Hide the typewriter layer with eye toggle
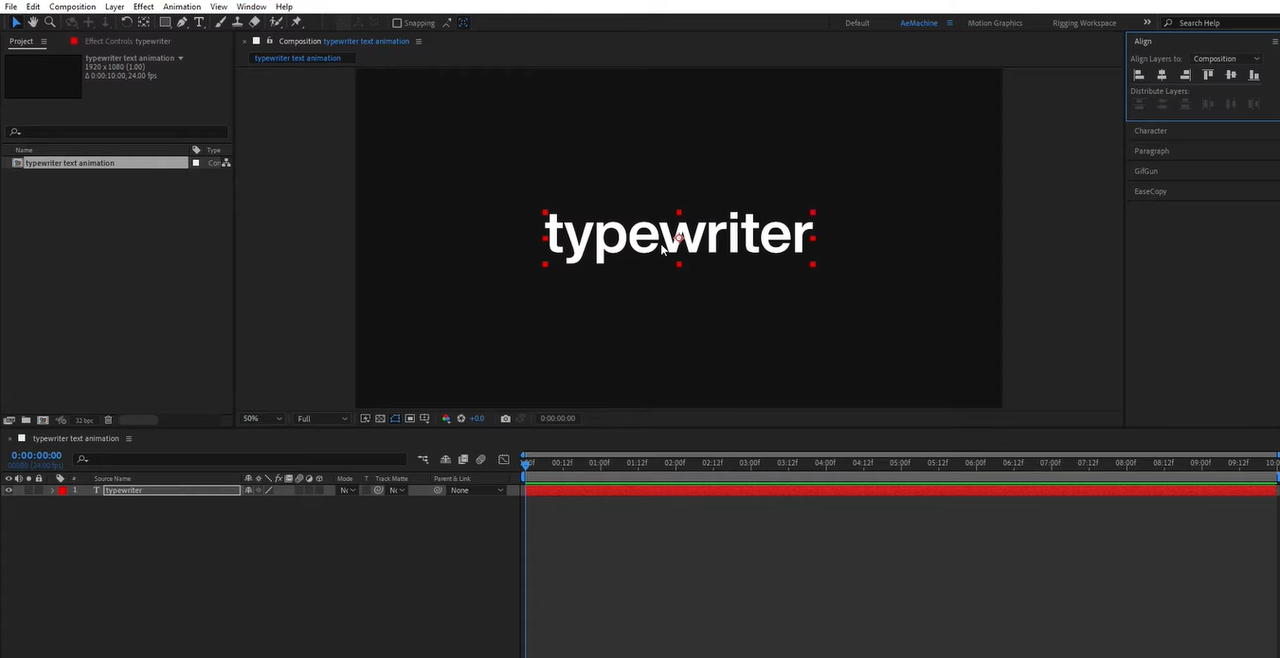 click(x=9, y=491)
